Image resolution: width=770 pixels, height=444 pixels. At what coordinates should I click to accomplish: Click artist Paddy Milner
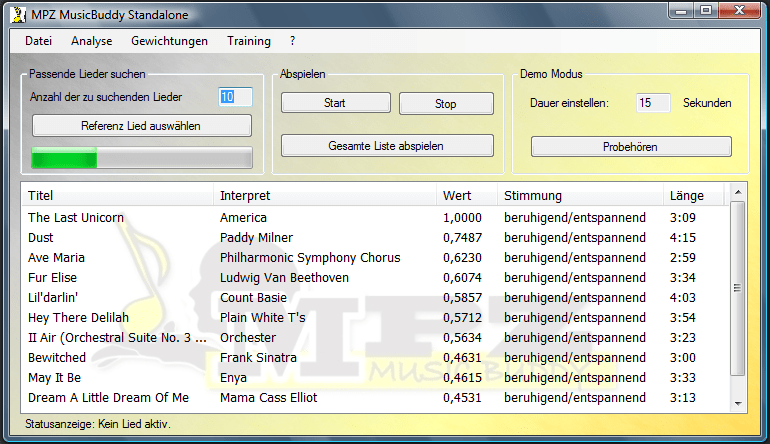coord(256,238)
